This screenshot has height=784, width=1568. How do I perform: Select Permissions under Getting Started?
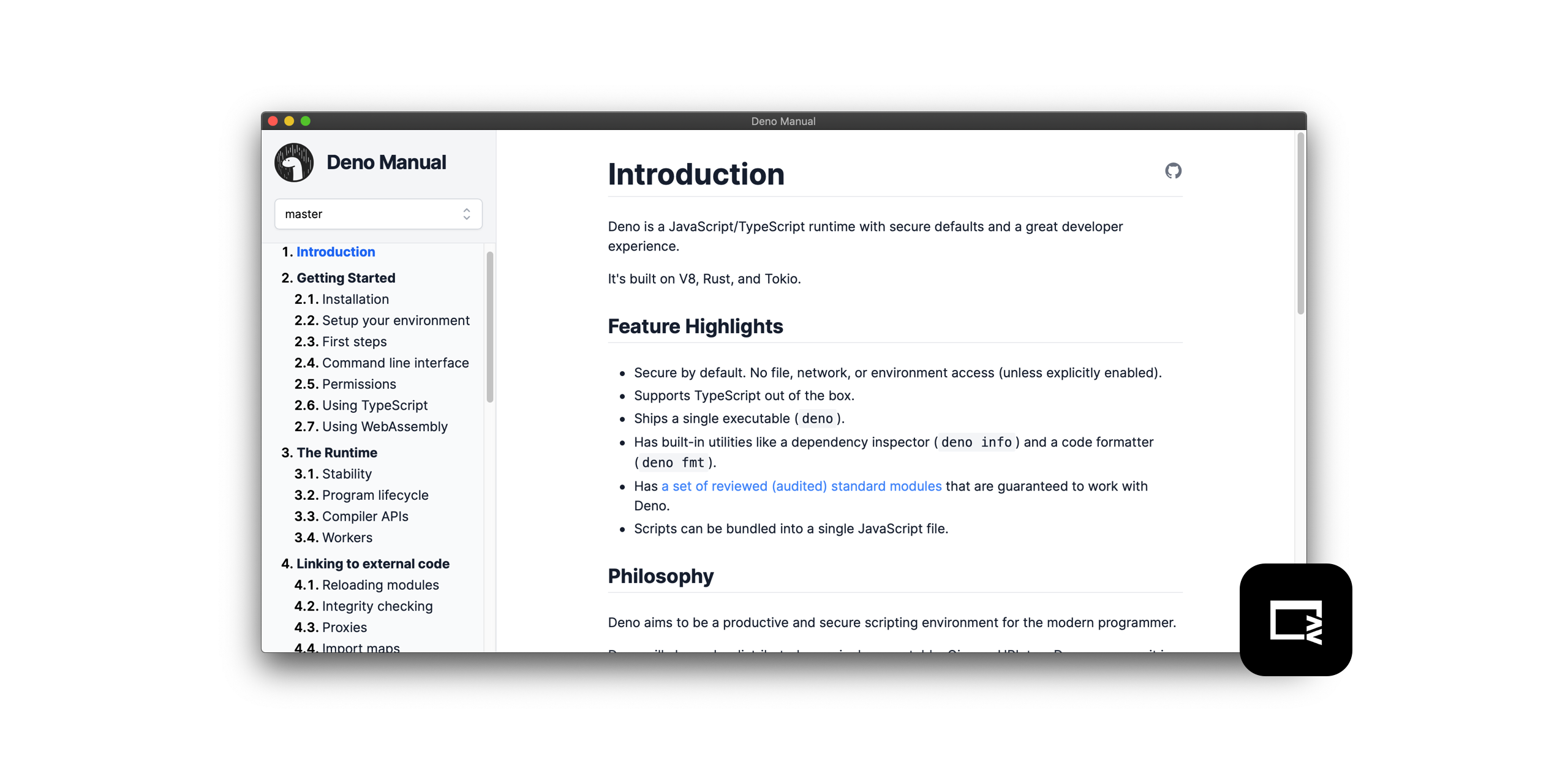(x=357, y=383)
